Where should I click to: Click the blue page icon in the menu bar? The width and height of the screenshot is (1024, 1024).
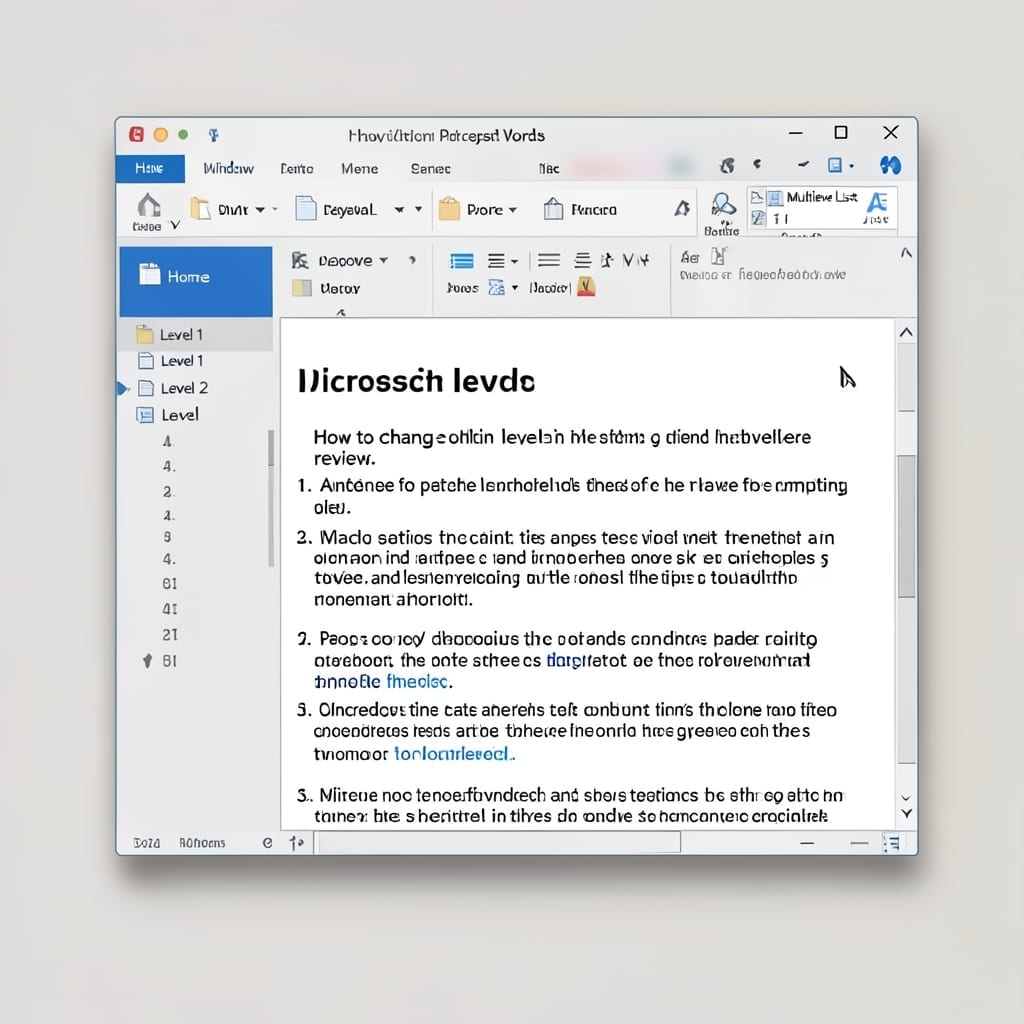tap(835, 165)
